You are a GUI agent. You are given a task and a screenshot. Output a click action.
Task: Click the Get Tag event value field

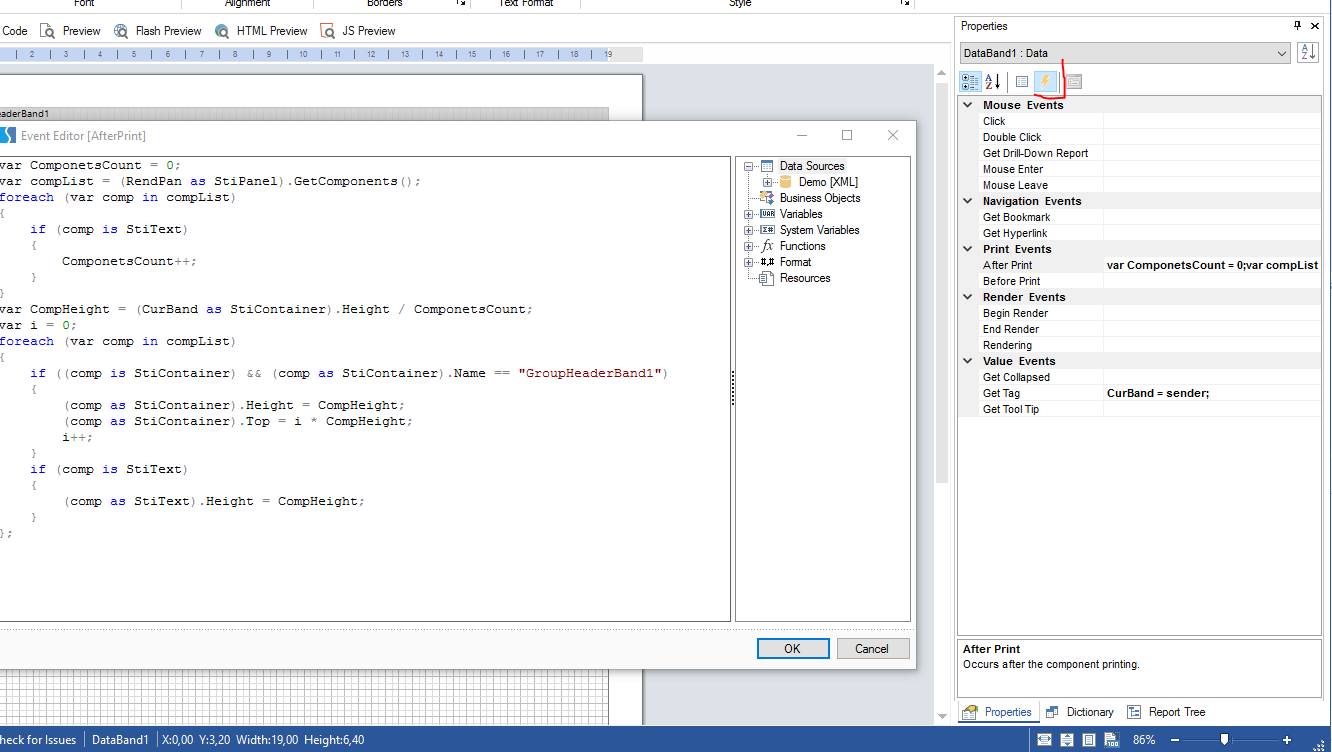(1212, 393)
